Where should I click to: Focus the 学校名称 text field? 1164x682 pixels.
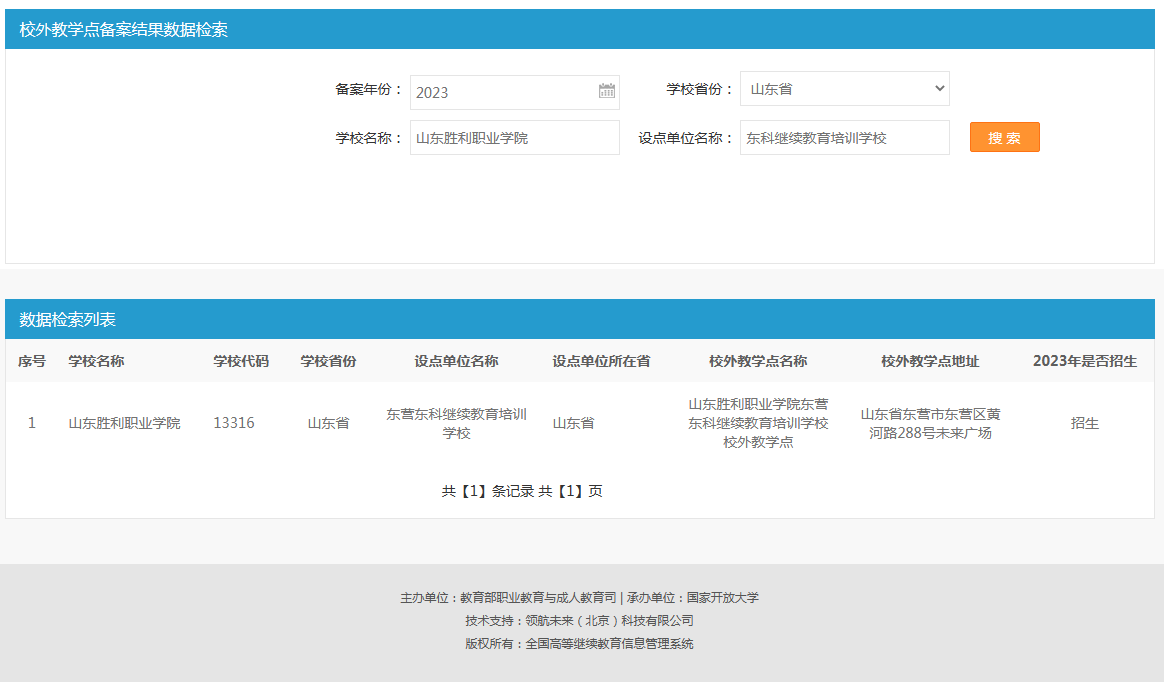point(514,138)
